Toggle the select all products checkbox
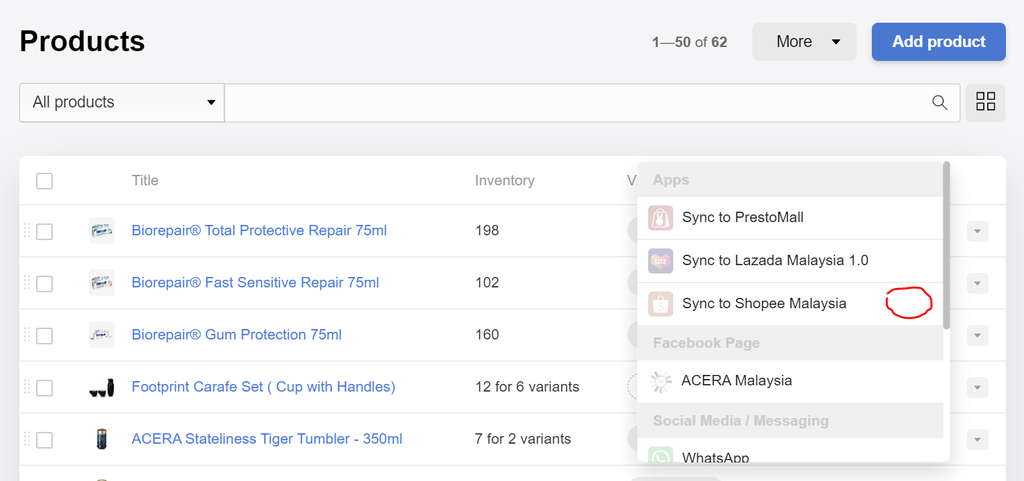This screenshot has width=1024, height=481. pos(44,181)
